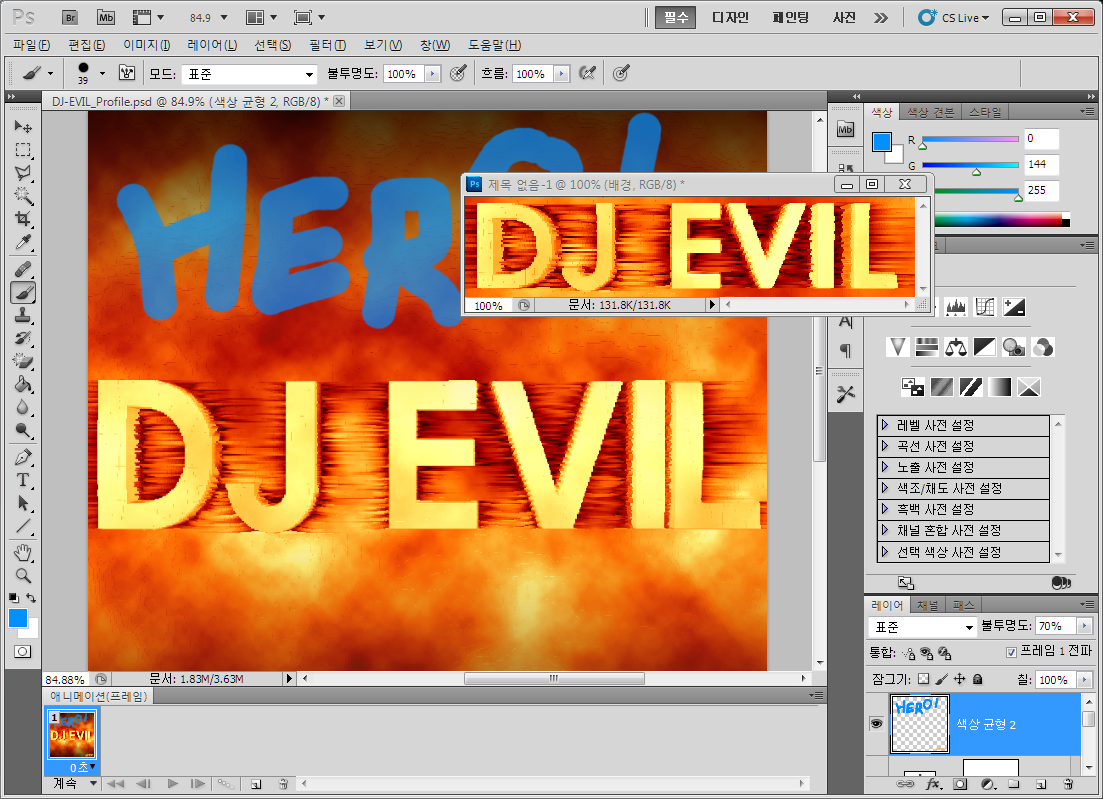Select the Horizontal Type tool

[x=23, y=480]
